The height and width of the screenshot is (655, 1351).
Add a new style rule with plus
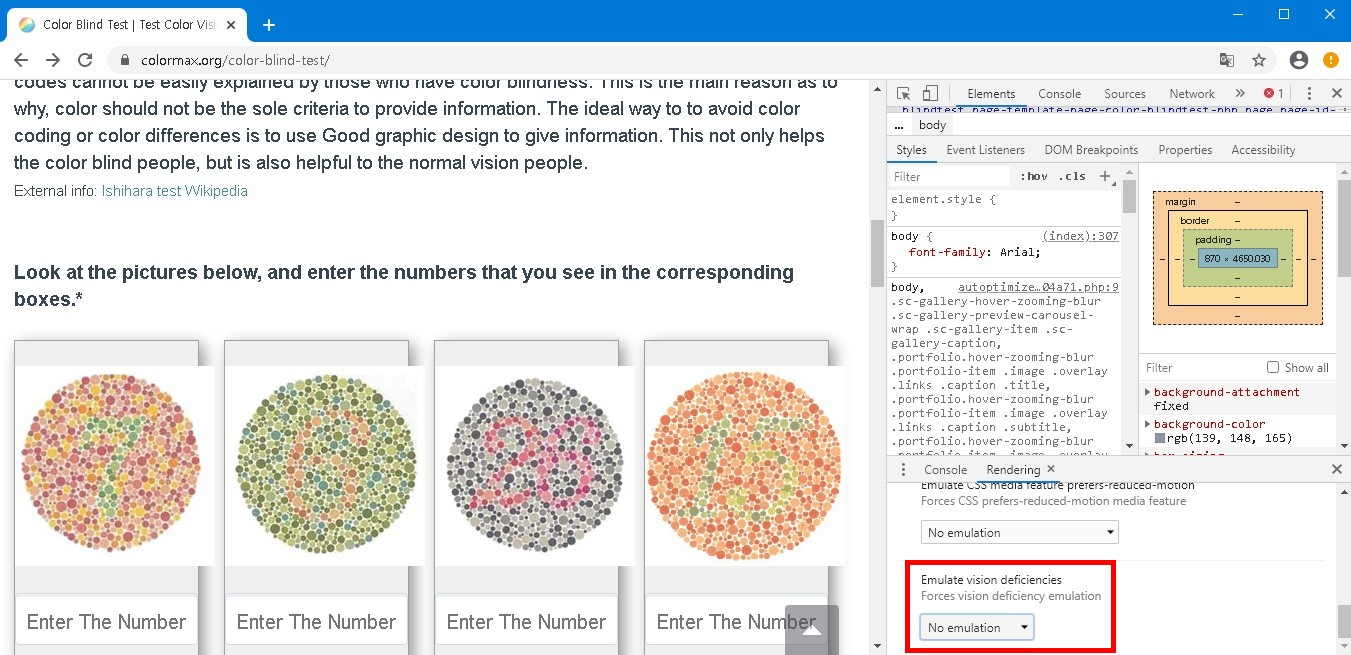coord(1105,176)
